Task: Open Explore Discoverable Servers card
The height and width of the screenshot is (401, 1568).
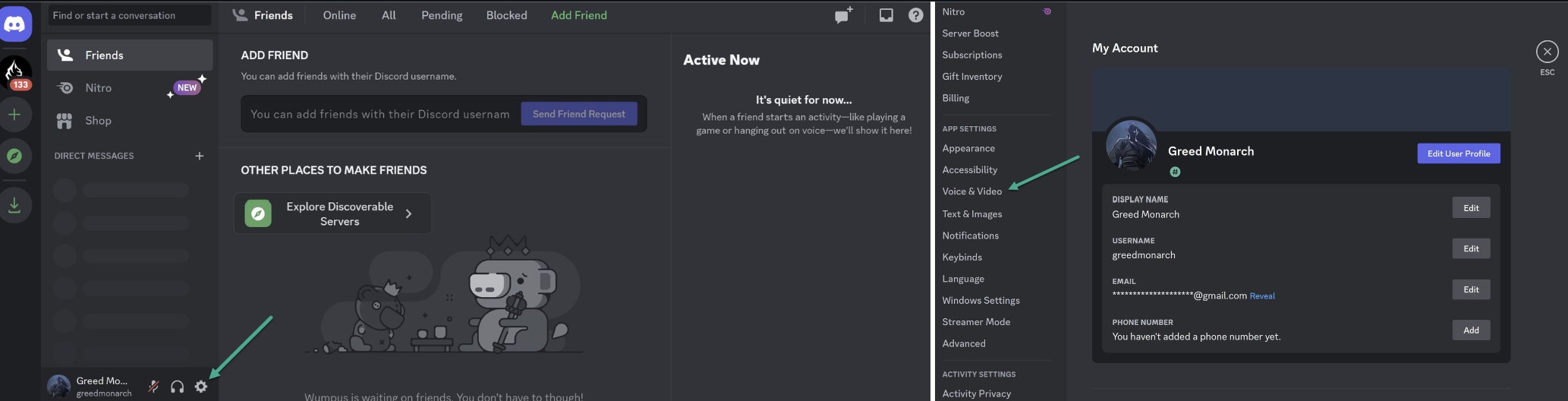Action: click(332, 213)
